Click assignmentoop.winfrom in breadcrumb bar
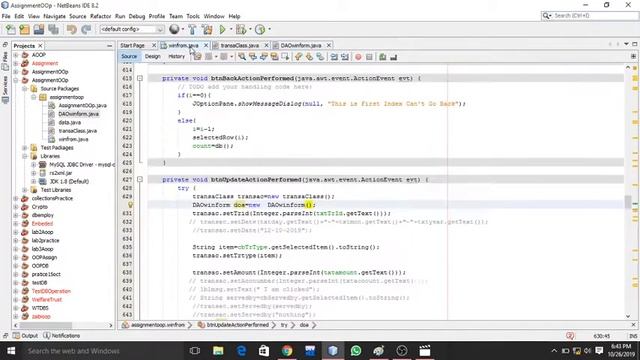The width and height of the screenshot is (640, 360). pos(158,325)
